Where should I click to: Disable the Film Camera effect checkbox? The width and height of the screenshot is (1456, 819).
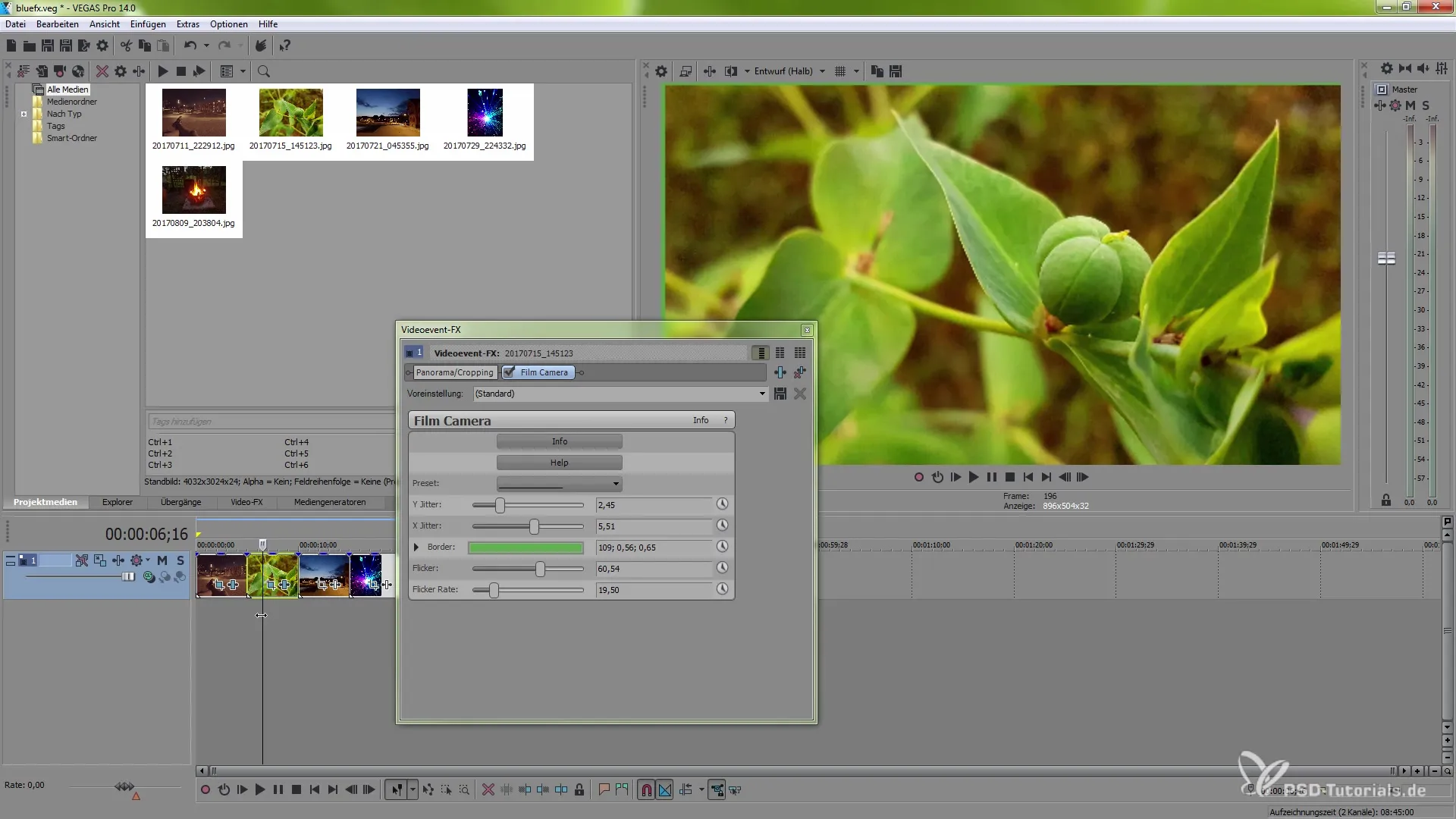(510, 372)
